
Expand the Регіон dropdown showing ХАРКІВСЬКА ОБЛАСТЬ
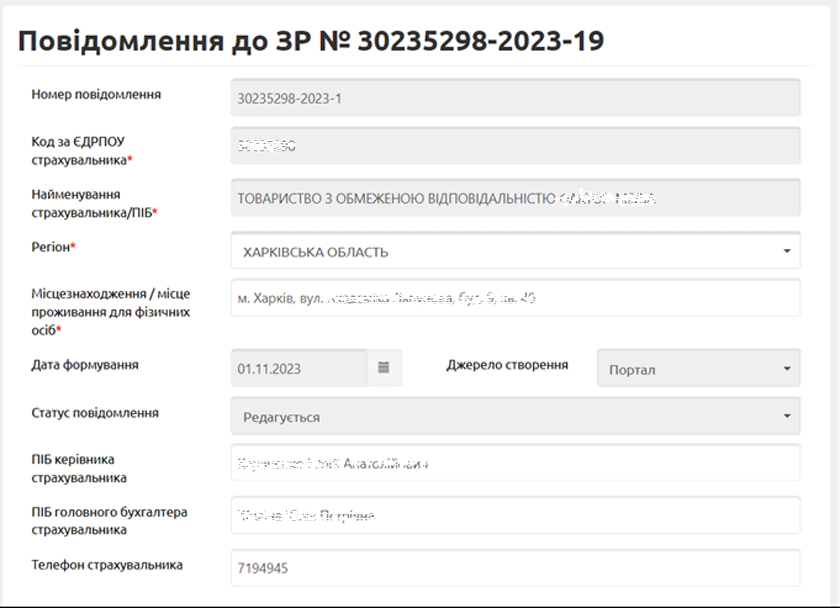tap(515, 252)
